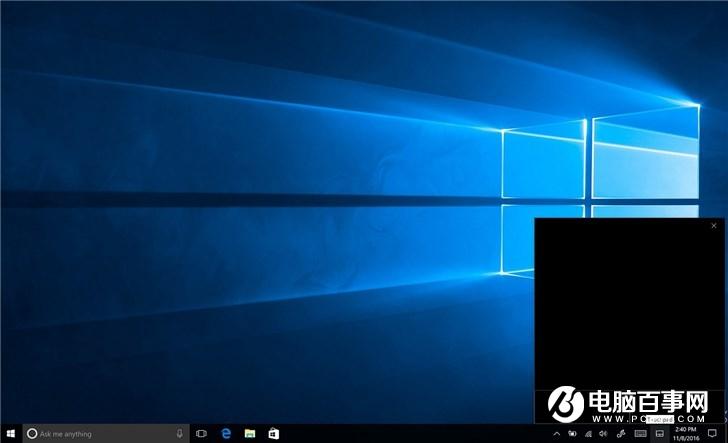Viewport: 728px width, 443px height.
Task: Close the black virtual touchpad panel
Action: click(714, 226)
